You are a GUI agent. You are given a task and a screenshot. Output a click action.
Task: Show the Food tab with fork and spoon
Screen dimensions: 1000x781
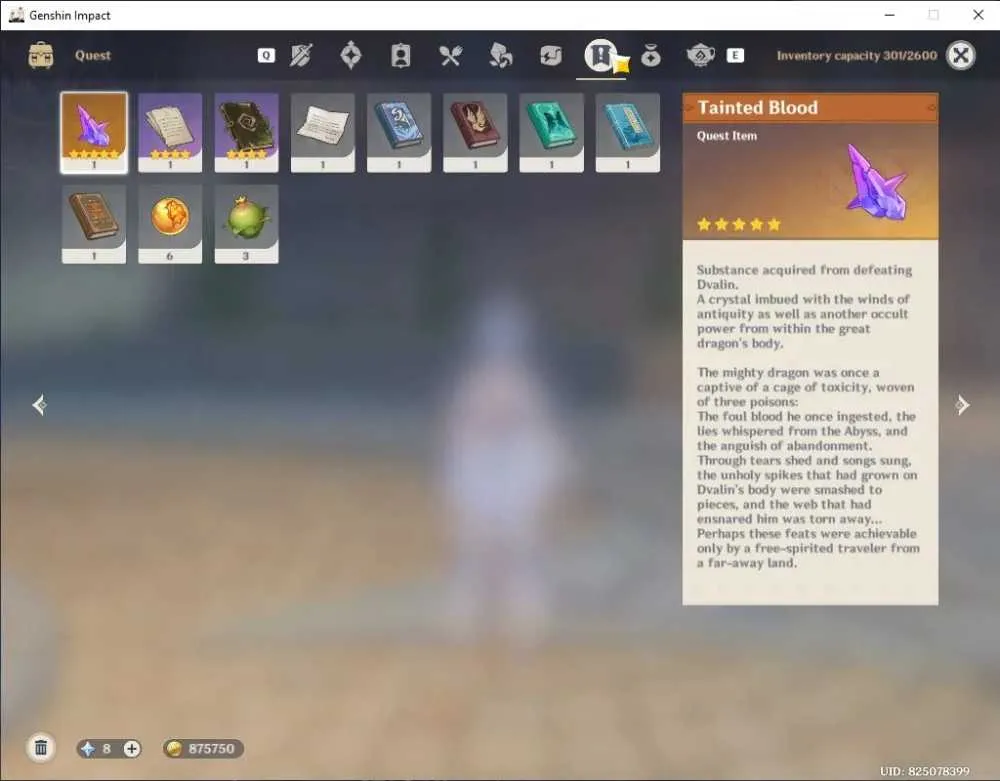tap(450, 55)
